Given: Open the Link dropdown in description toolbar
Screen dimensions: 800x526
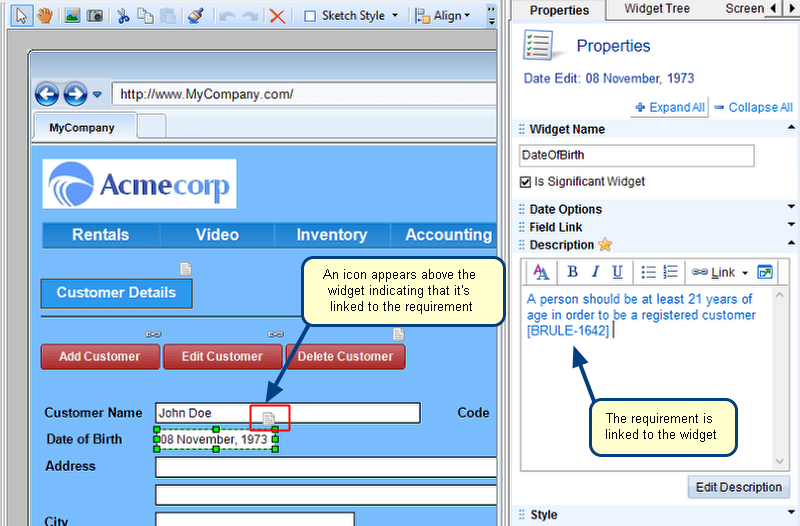Looking at the screenshot, I should click(721, 272).
